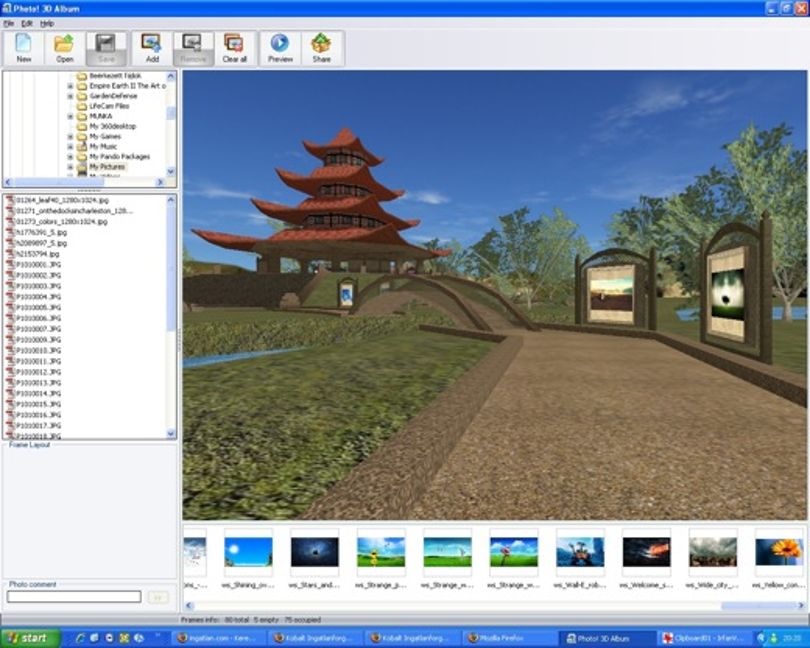Expand the My Pictures folder node
The image size is (810, 648).
[x=70, y=167]
